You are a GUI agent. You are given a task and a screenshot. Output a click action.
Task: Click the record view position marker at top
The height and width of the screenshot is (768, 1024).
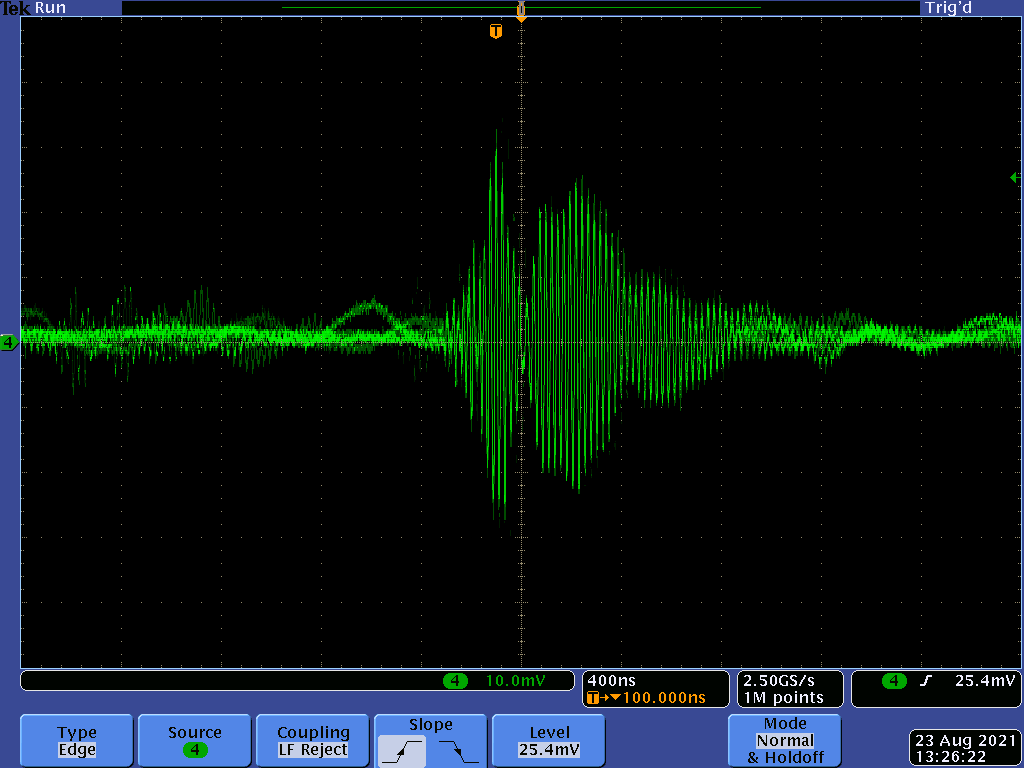point(520,10)
